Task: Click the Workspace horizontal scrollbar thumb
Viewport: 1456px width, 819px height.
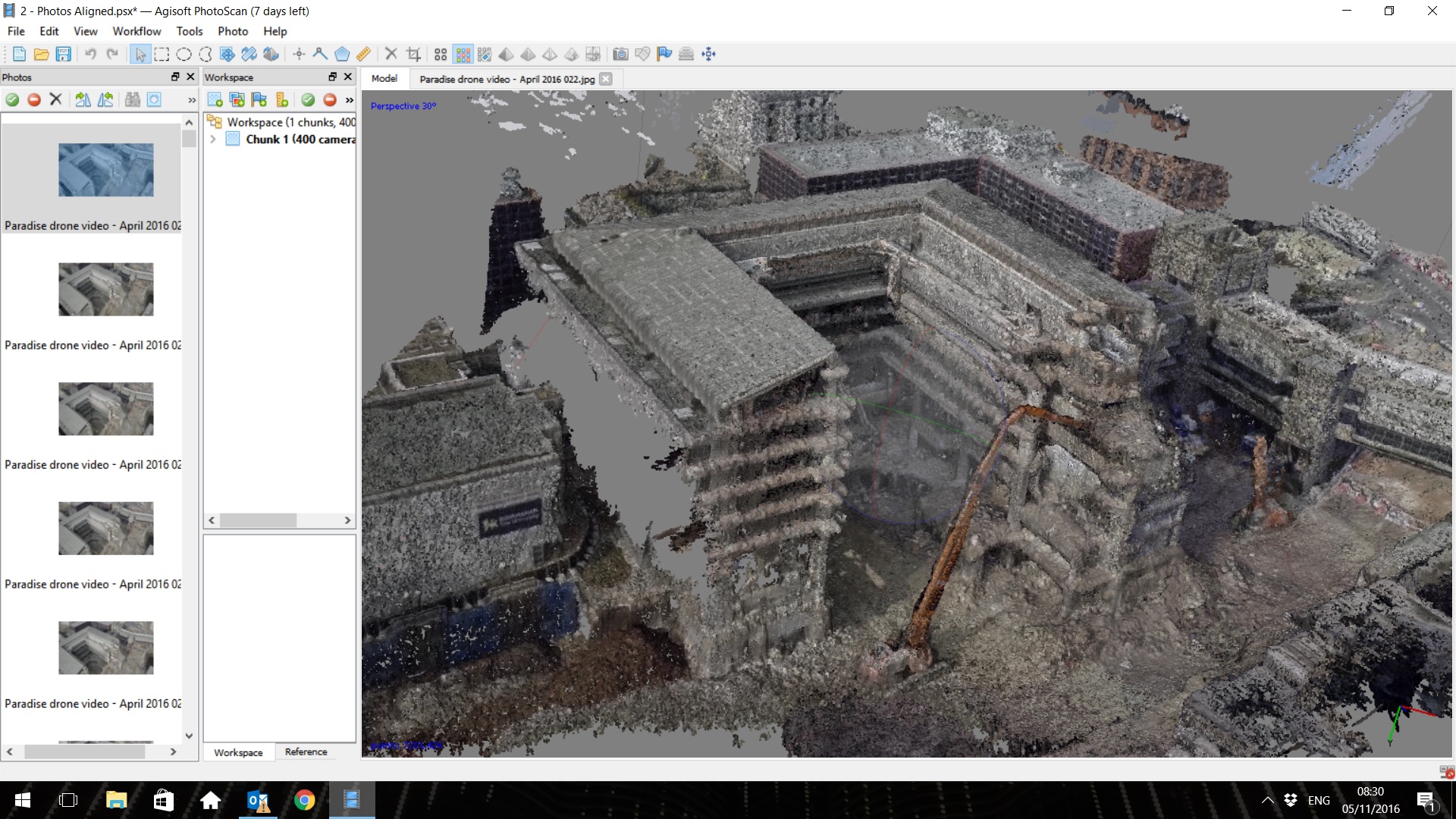Action: point(258,520)
